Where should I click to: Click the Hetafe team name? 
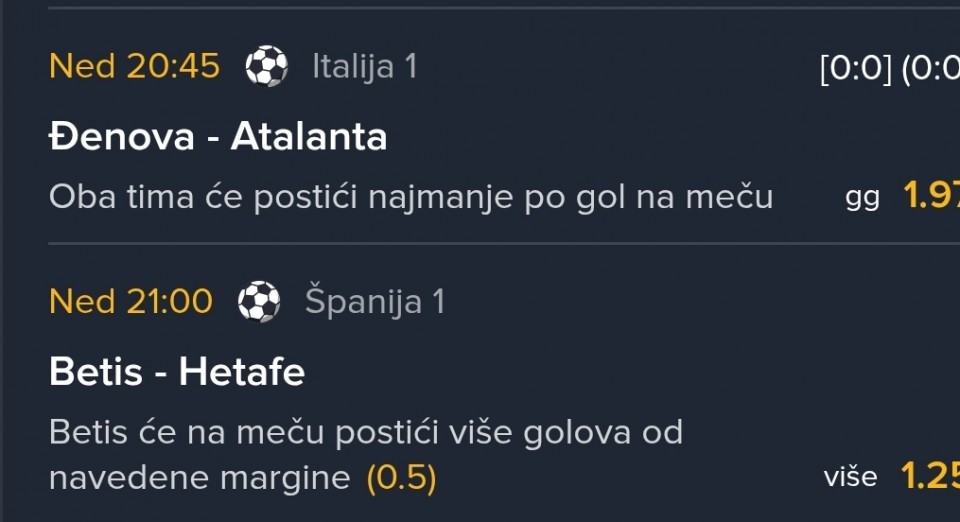[x=242, y=372]
